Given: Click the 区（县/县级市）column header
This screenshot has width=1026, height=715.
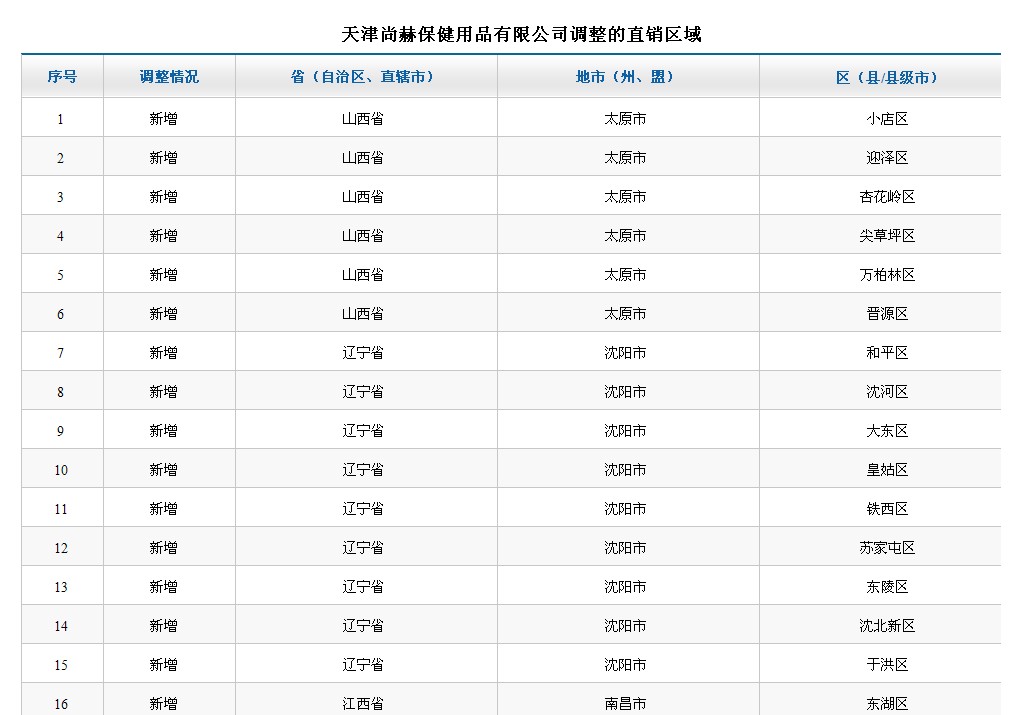Looking at the screenshot, I should [x=887, y=77].
